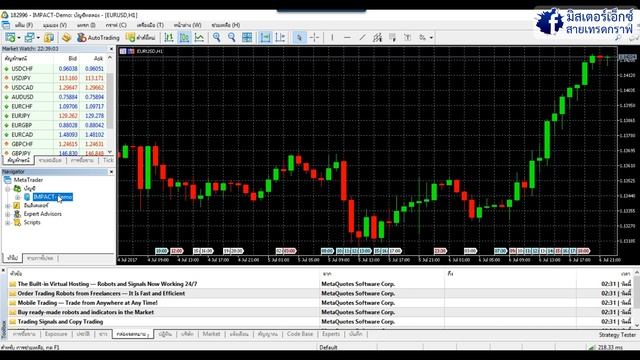This screenshot has height=360, width=640.
Task: Click the Ask column header
Action: (98, 58)
